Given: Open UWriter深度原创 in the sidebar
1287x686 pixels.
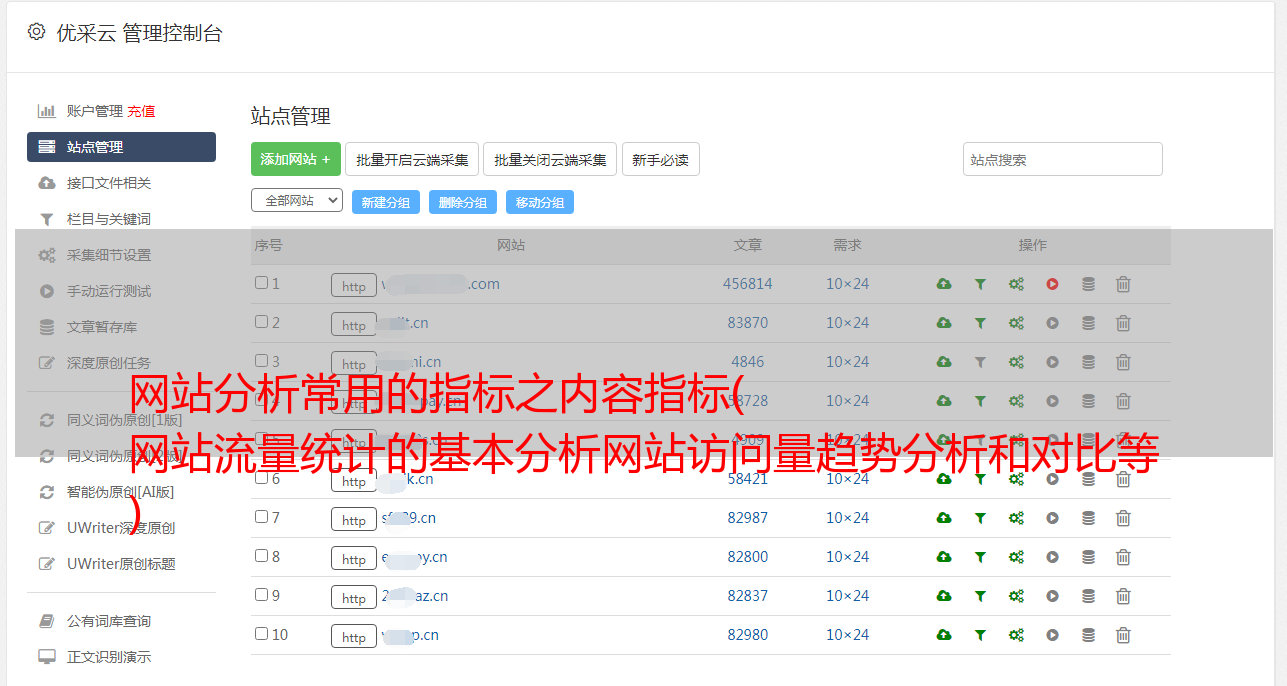Looking at the screenshot, I should [121, 528].
